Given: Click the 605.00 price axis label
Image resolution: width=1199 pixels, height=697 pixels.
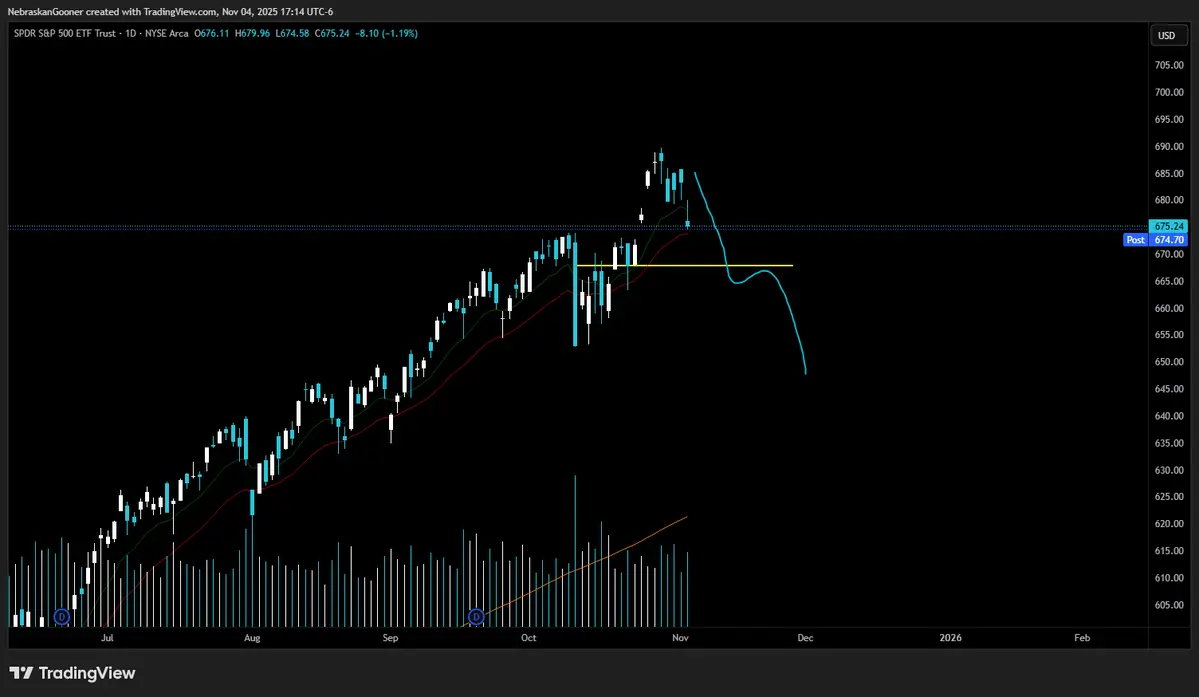Looking at the screenshot, I should (x=1168, y=605).
